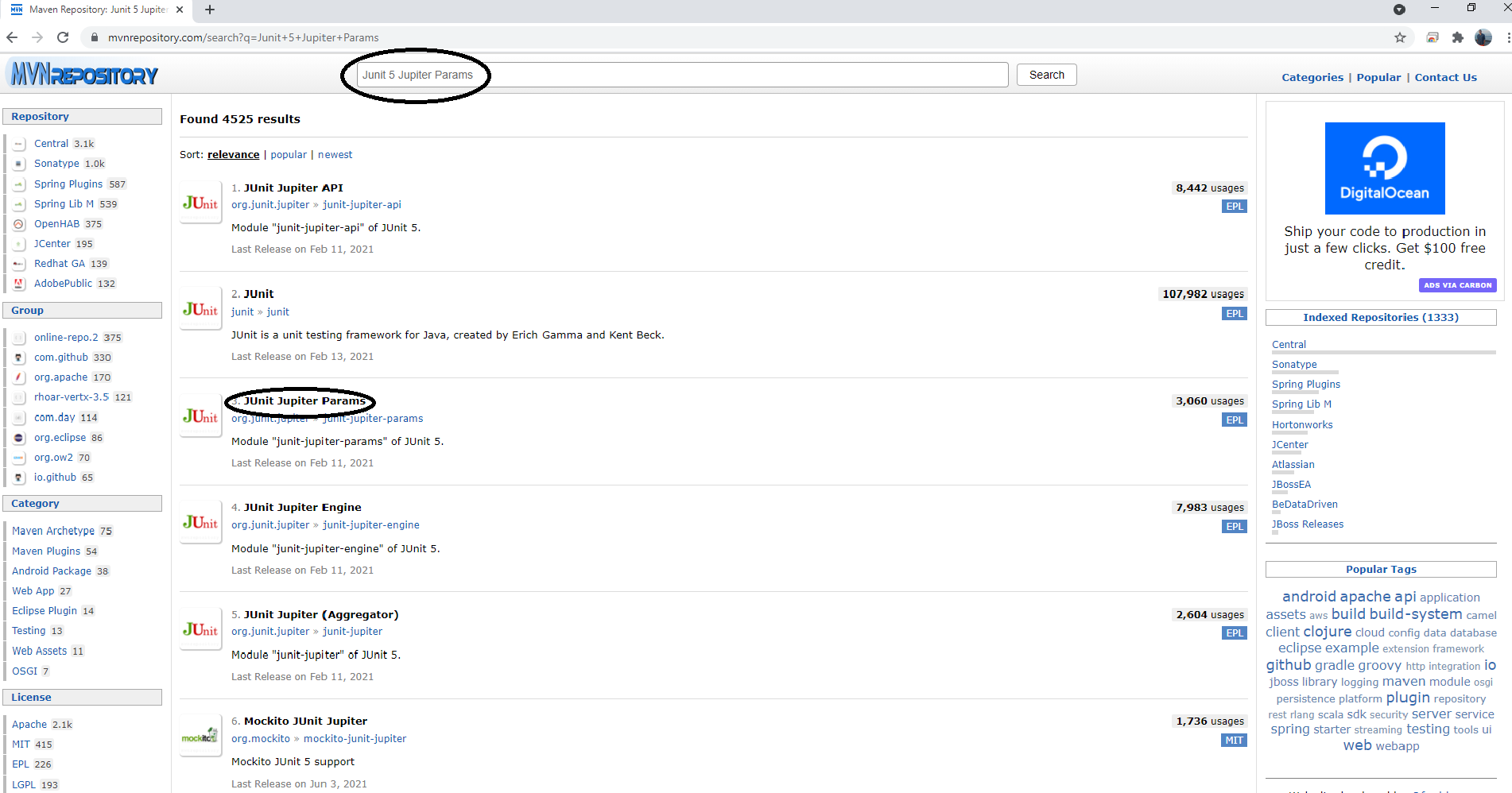Image resolution: width=1512 pixels, height=793 pixels.
Task: Open JUnit Jupiter (Aggregator) result title
Action: pyautogui.click(x=321, y=614)
